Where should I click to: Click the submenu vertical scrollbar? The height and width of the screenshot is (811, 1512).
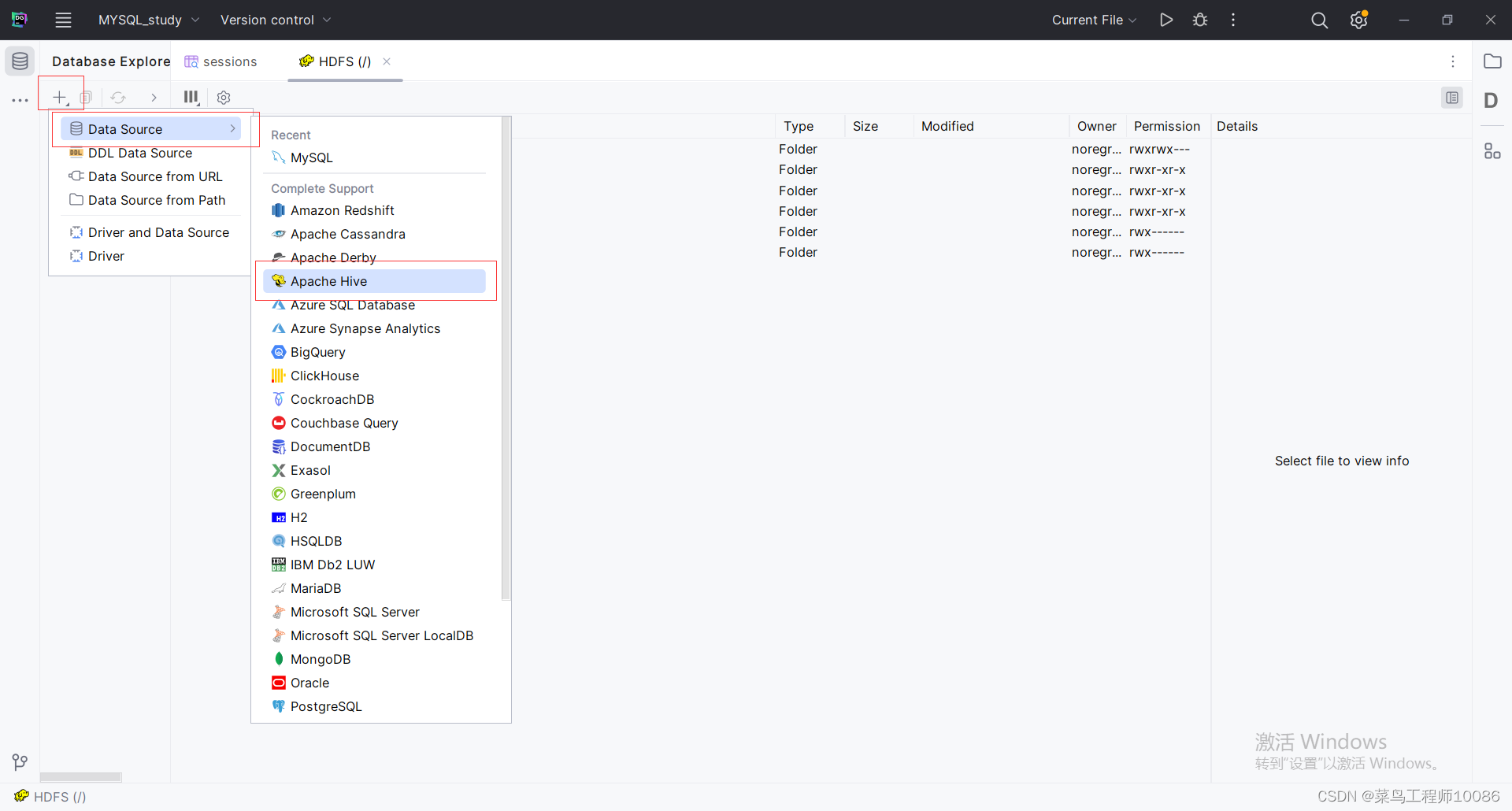(506, 358)
